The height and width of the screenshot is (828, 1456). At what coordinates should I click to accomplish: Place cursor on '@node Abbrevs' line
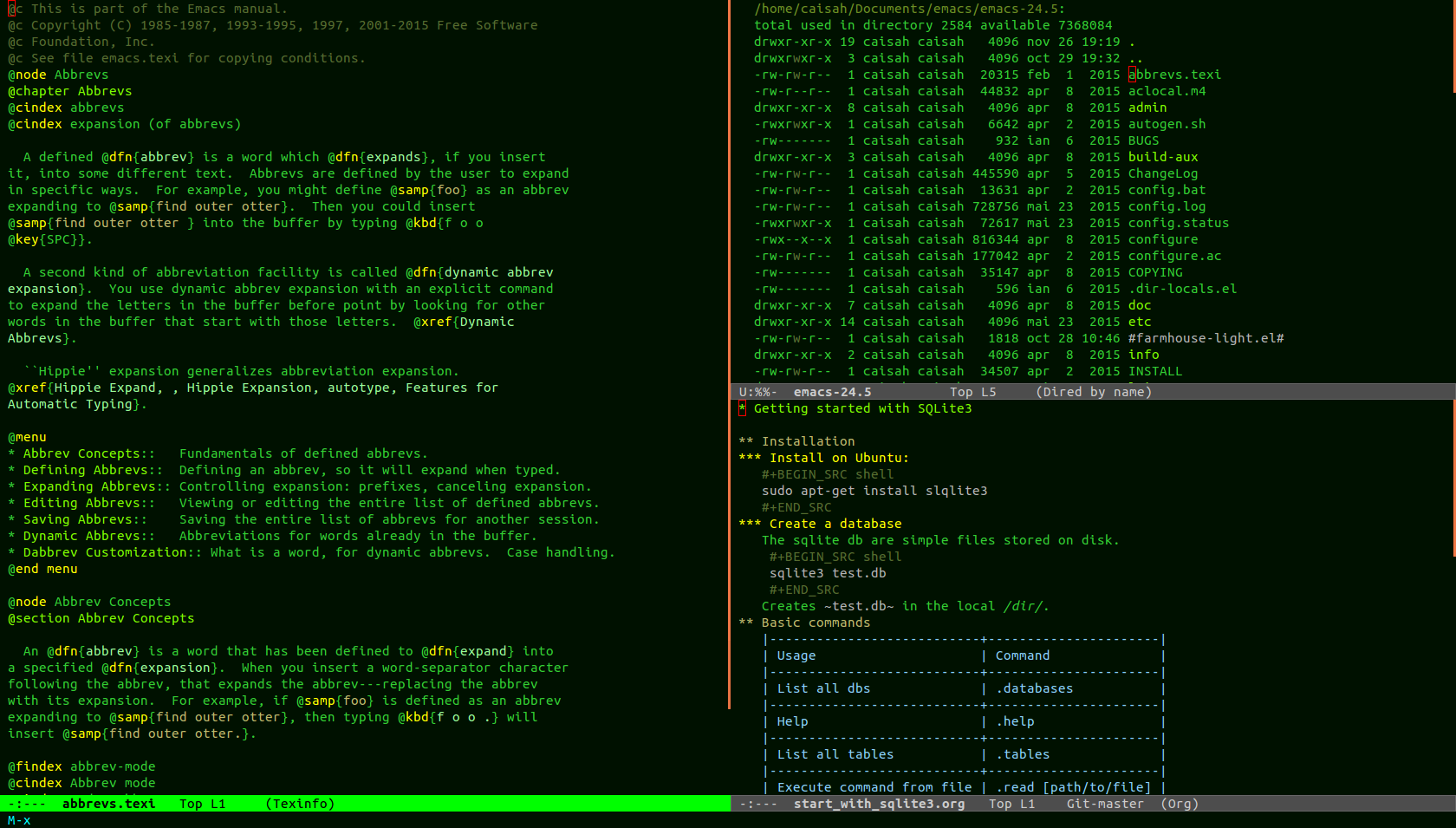pos(58,75)
